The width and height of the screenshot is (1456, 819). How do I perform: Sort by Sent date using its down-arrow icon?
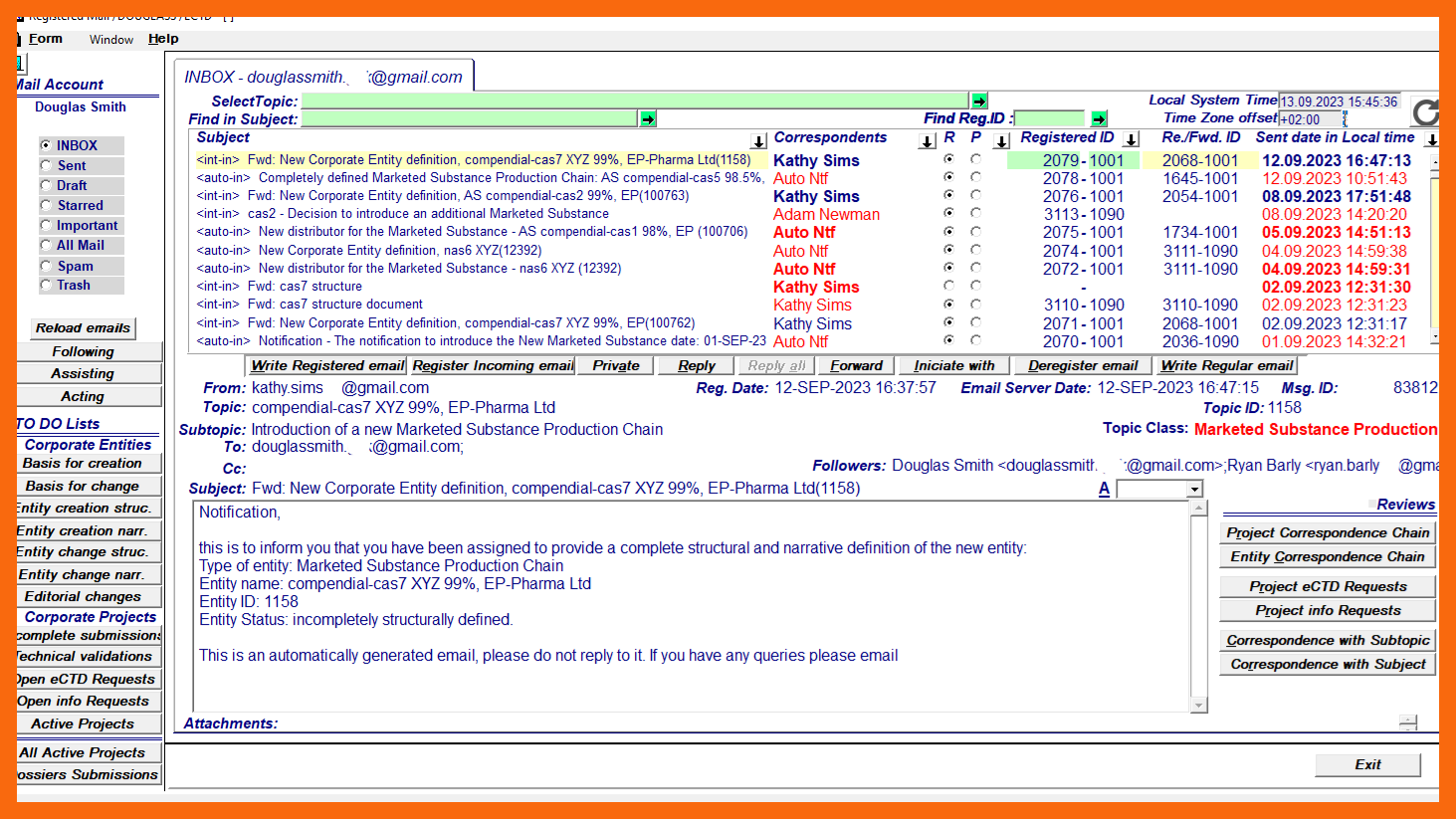pos(1430,139)
